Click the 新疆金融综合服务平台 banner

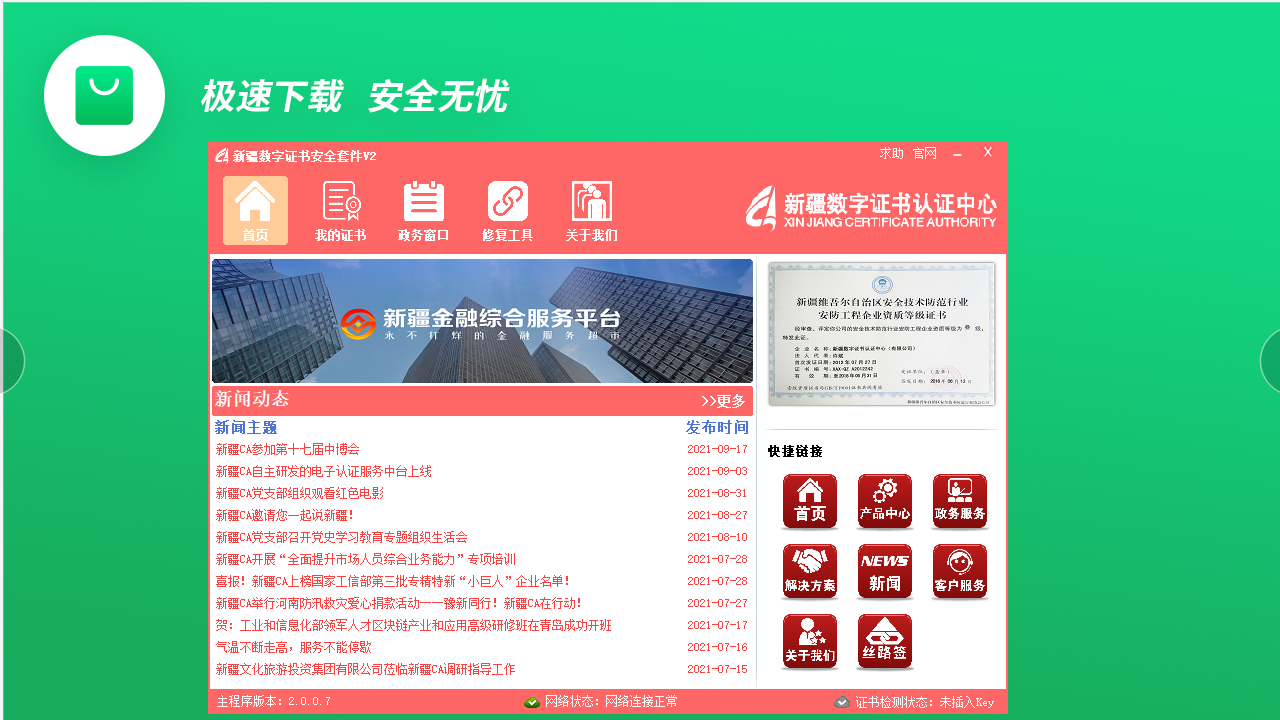(x=481, y=320)
